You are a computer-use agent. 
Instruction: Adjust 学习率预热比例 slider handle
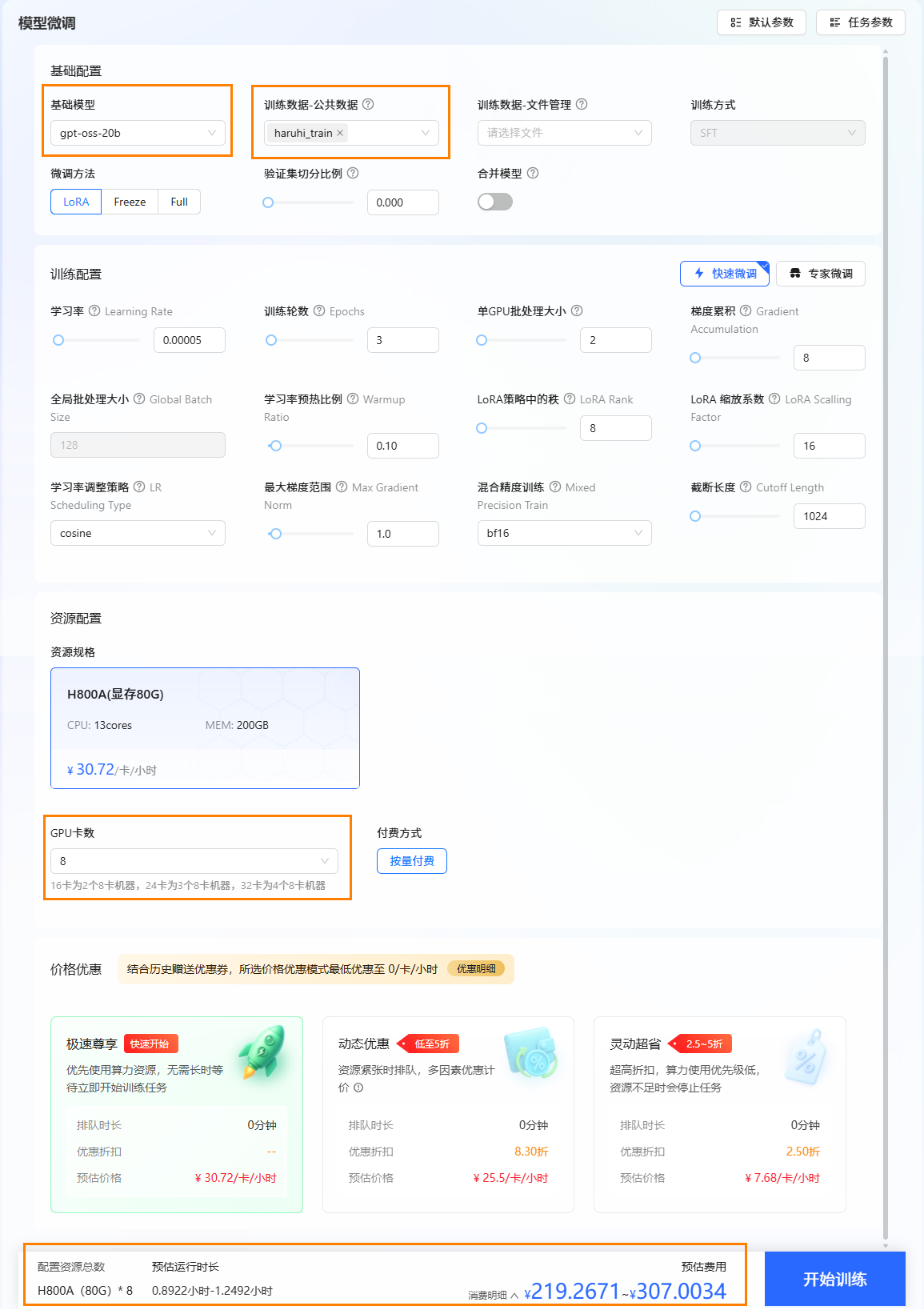pyautogui.click(x=276, y=446)
